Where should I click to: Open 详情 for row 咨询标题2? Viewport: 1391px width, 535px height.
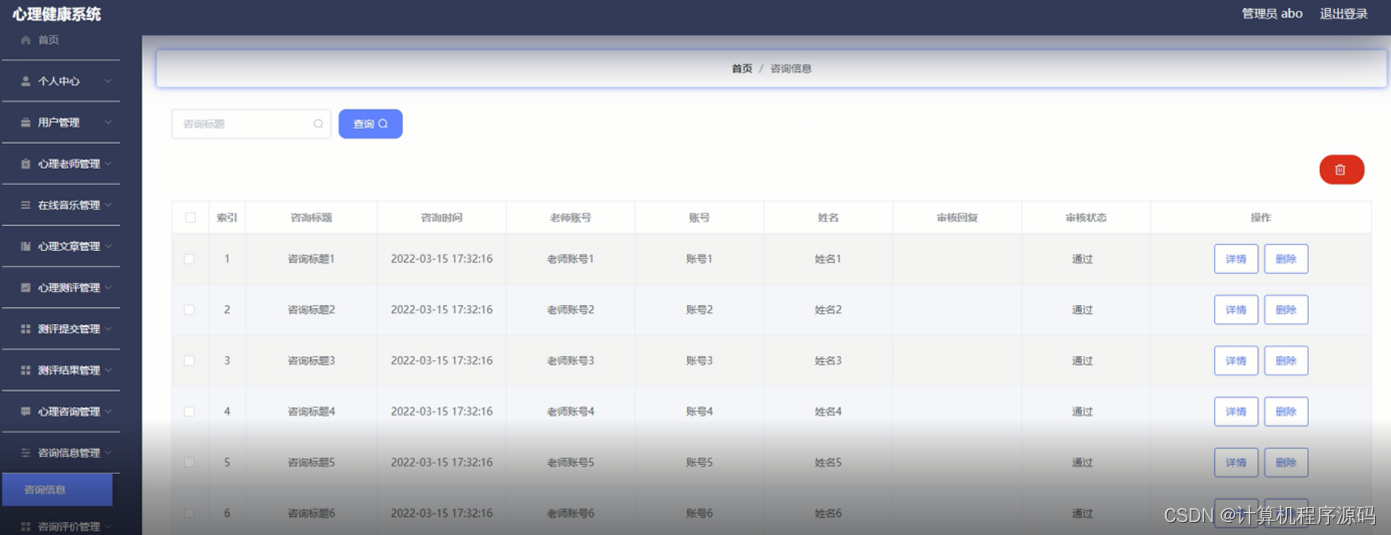tap(1236, 310)
